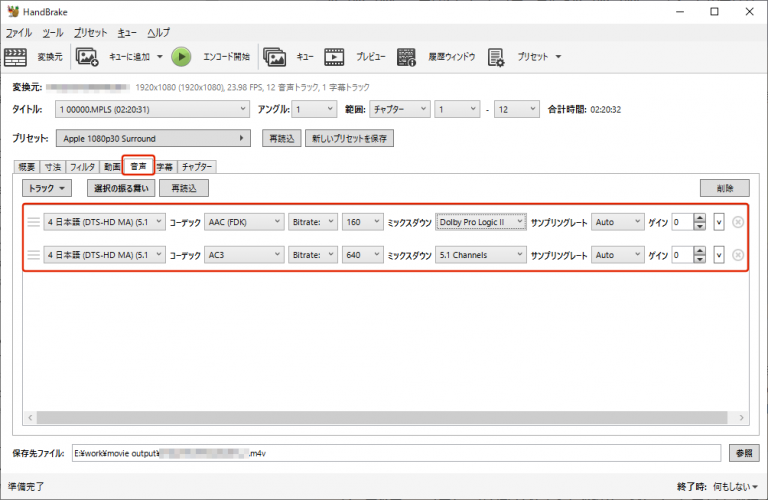Open the Help menu
768x500 pixels.
click(158, 33)
